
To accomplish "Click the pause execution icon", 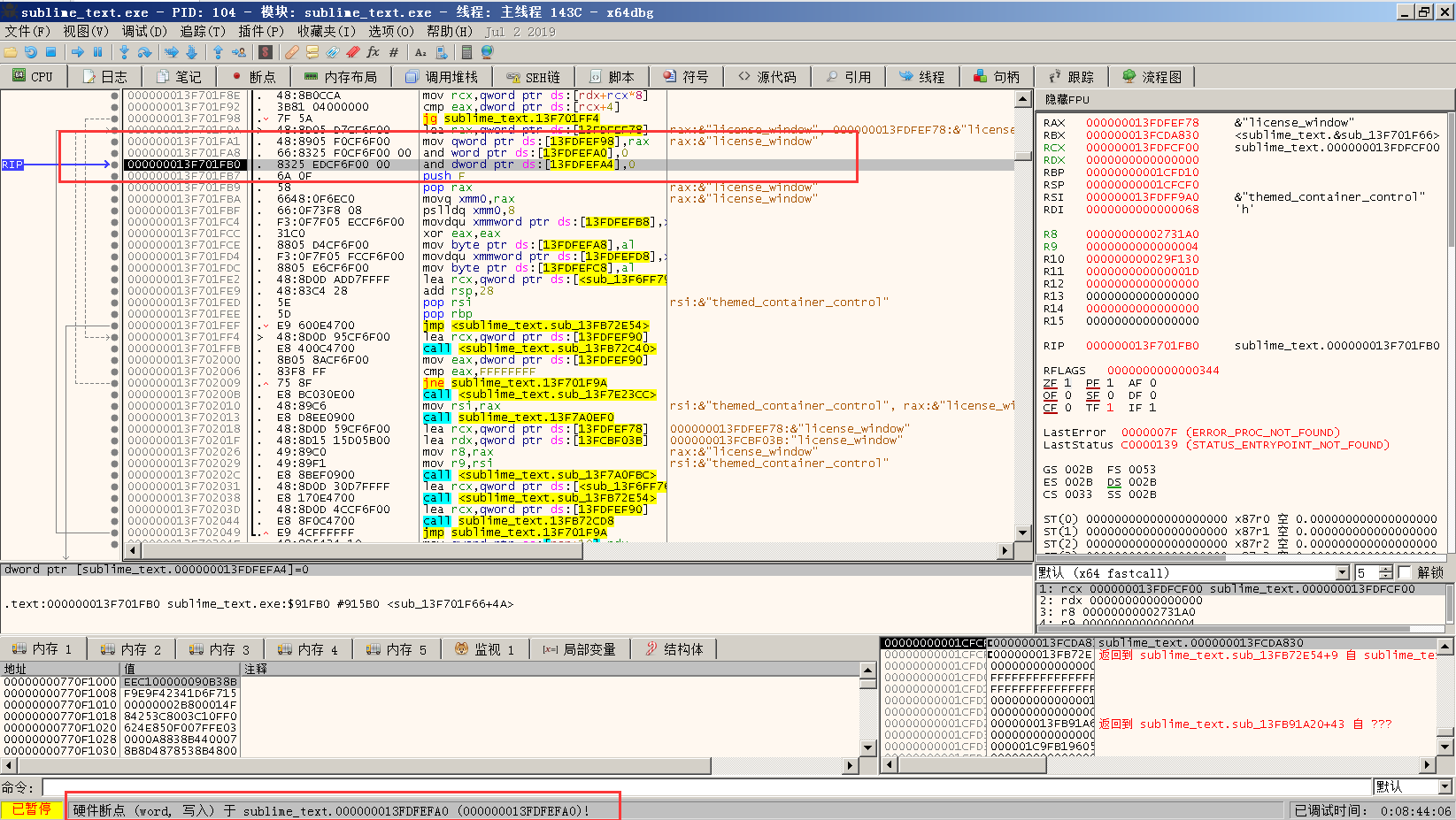I will pos(97,53).
